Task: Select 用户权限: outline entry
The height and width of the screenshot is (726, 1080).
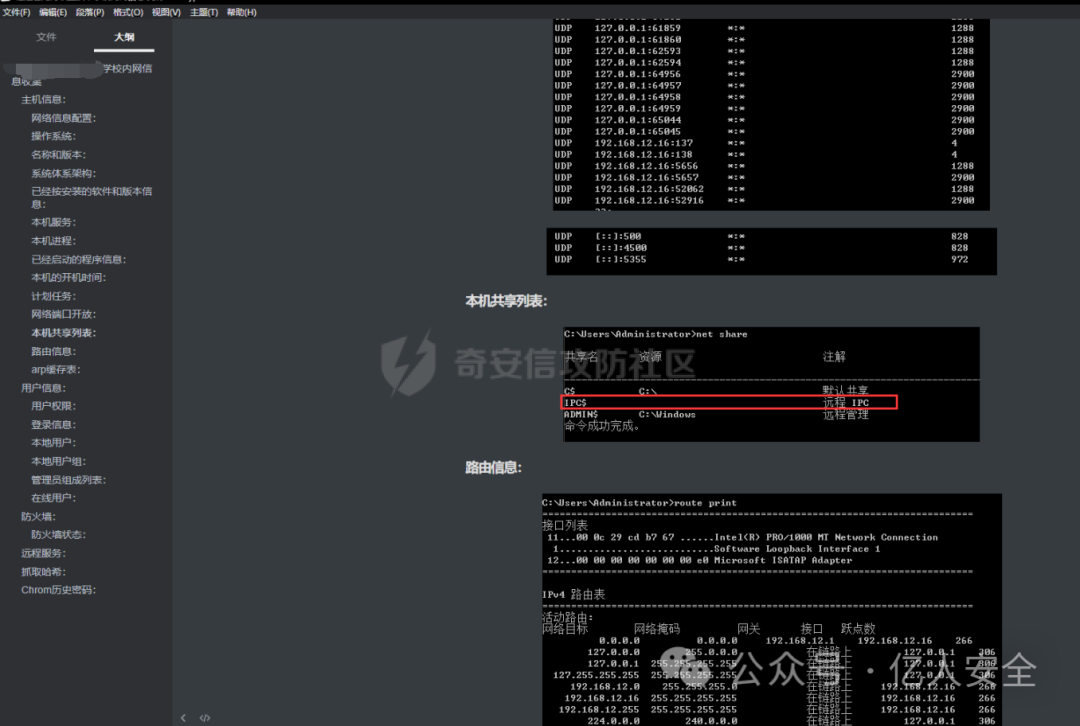Action: [53, 406]
